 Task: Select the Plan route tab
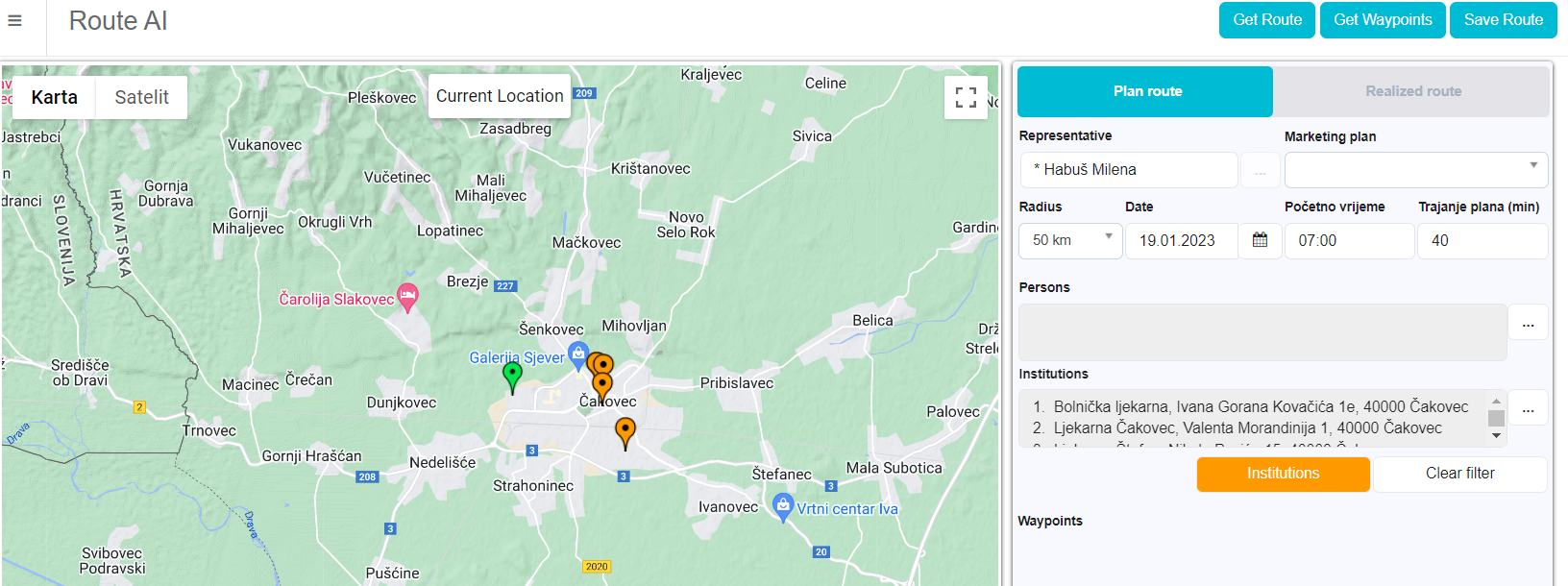pyautogui.click(x=1146, y=91)
